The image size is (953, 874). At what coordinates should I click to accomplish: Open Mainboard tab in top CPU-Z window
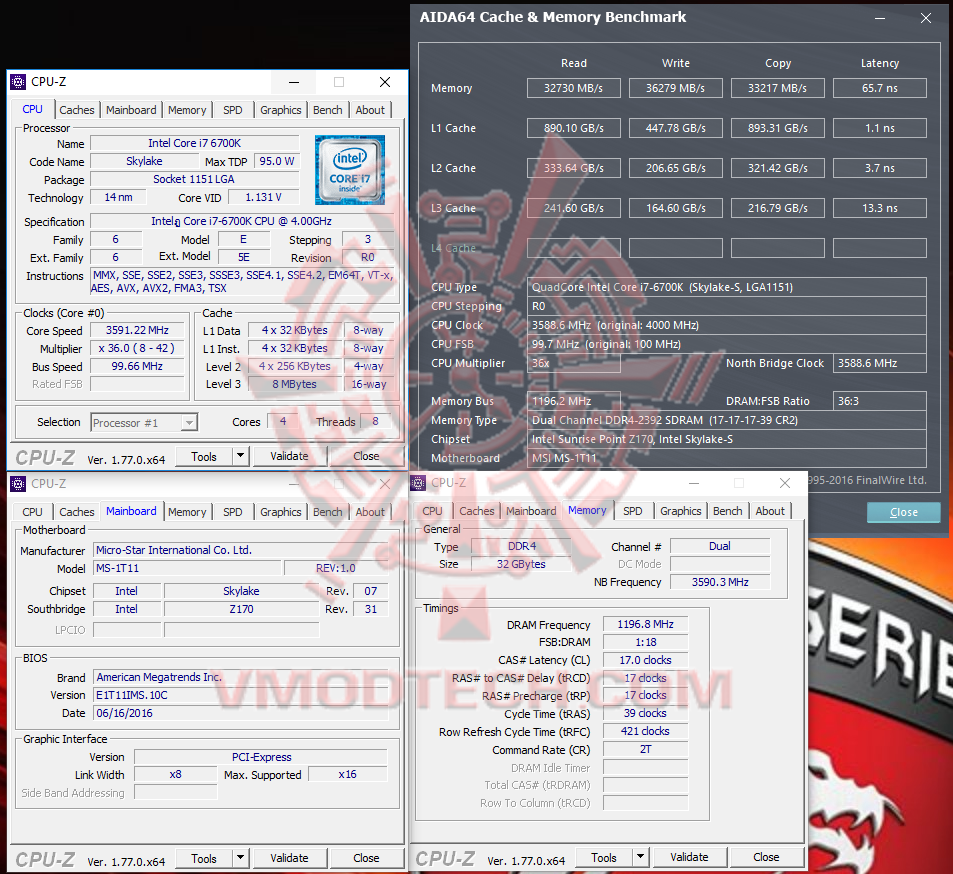click(131, 110)
